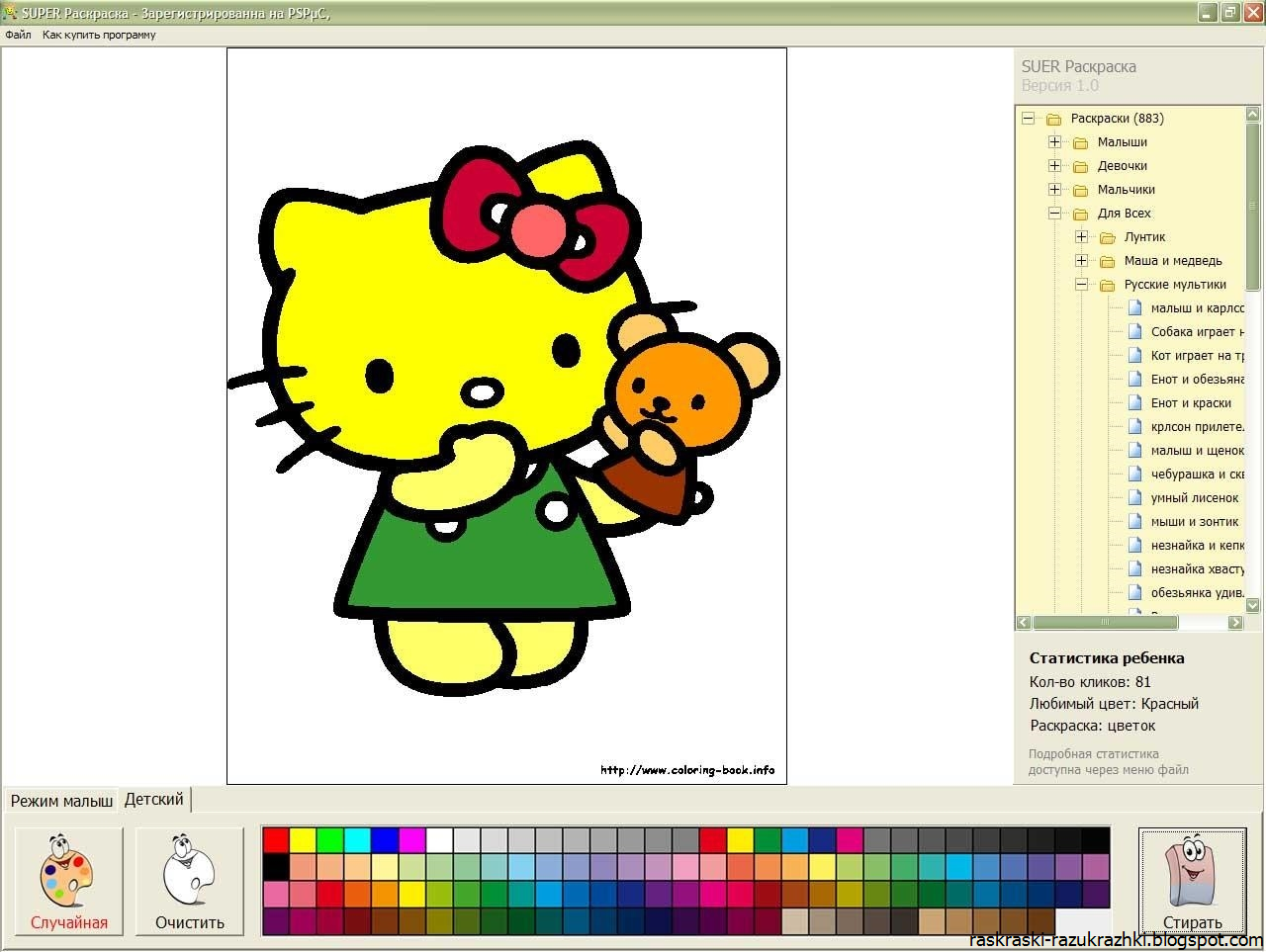Screen dimensions: 1266x952
Task: Click the page icon beside Енот и краски
Action: (x=1135, y=403)
